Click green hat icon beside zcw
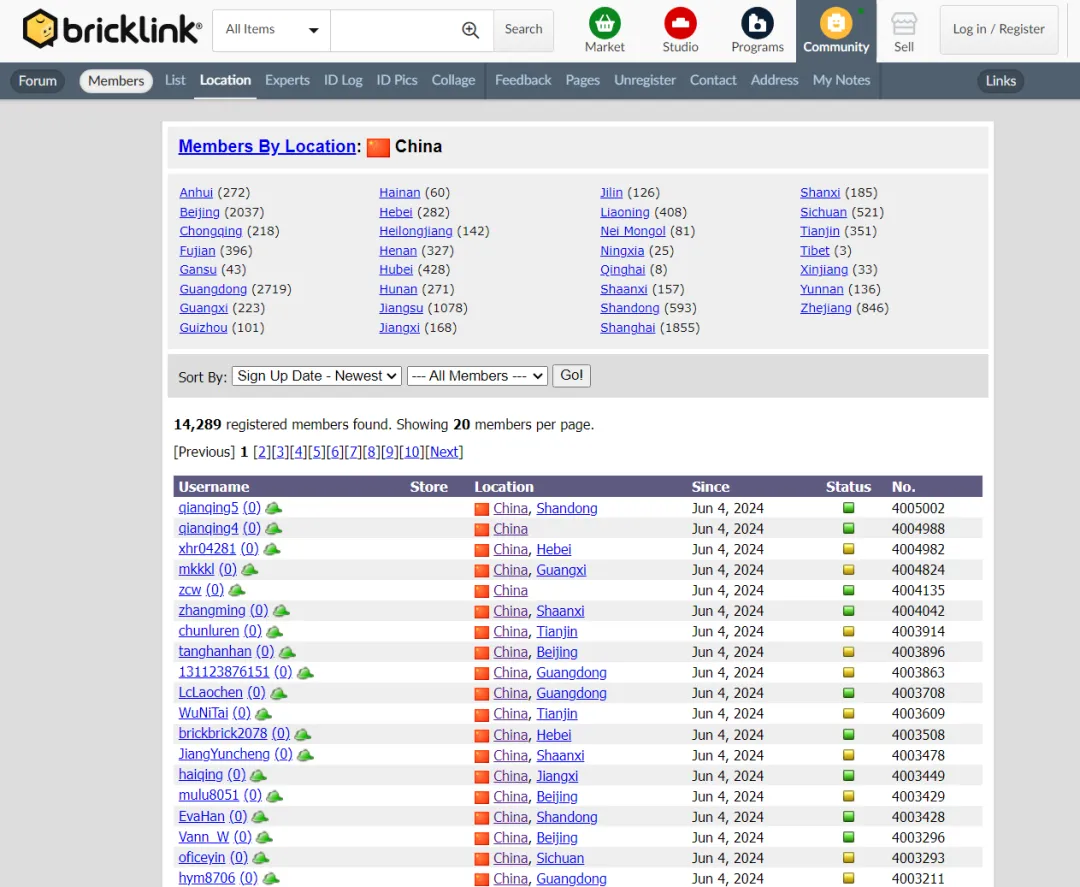The width and height of the screenshot is (1080, 887). (236, 591)
